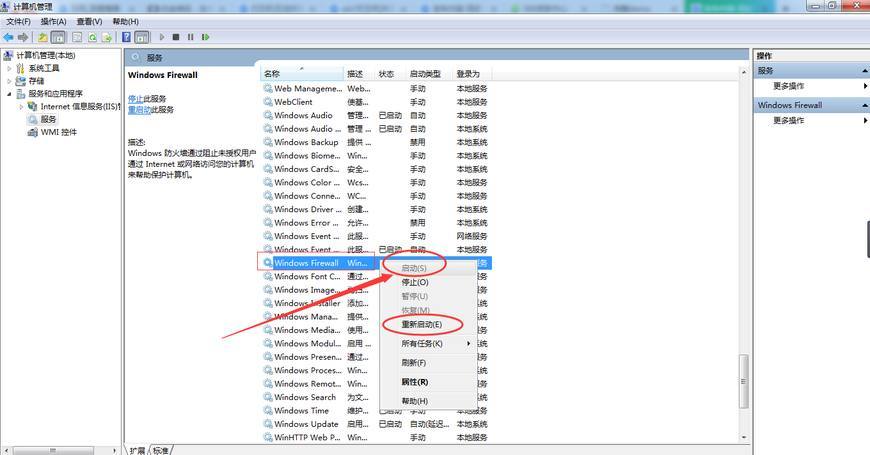This screenshot has width=870, height=455.
Task: Click the services list scroll-up arrow
Action: click(x=744, y=73)
